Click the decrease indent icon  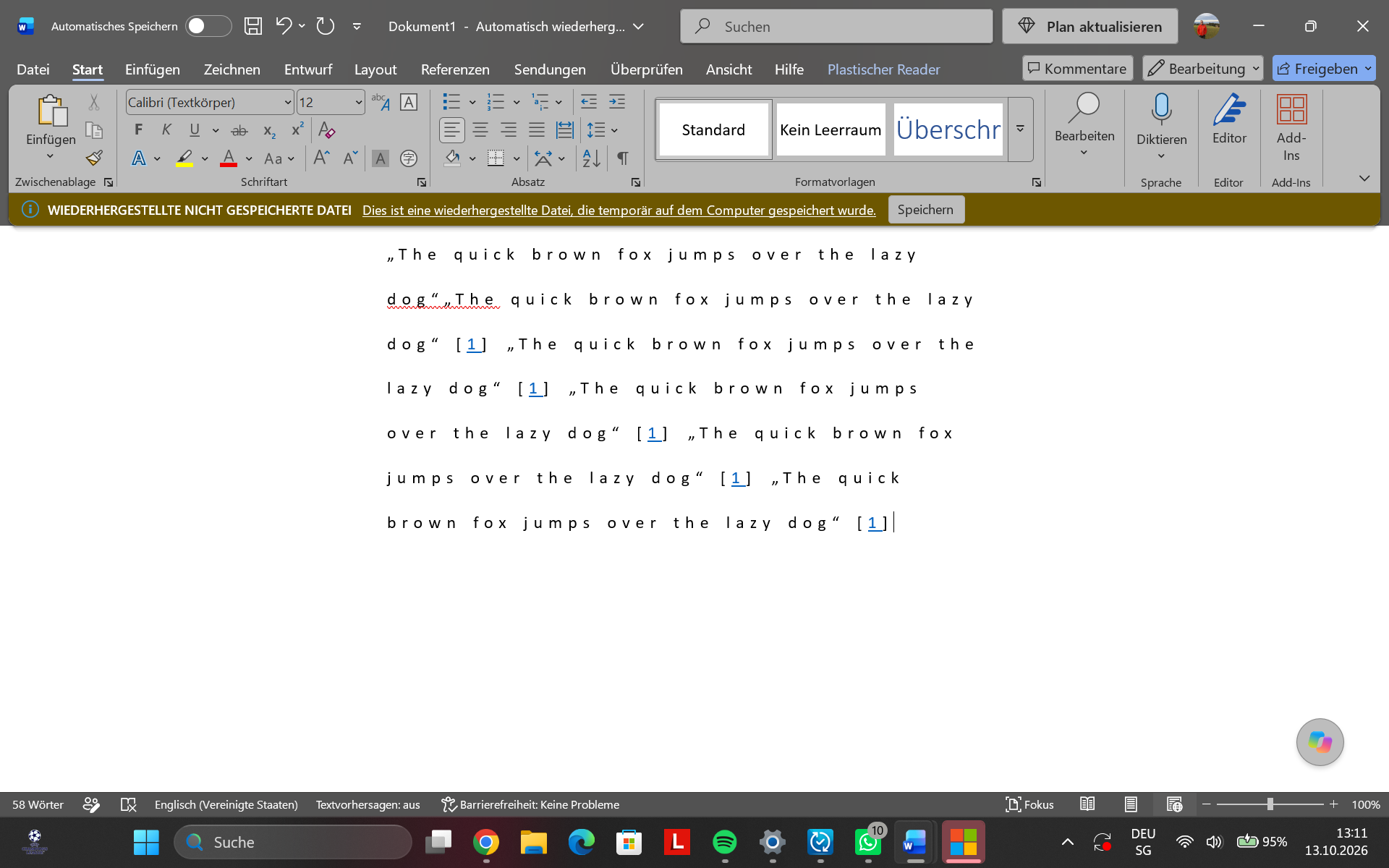(x=589, y=102)
